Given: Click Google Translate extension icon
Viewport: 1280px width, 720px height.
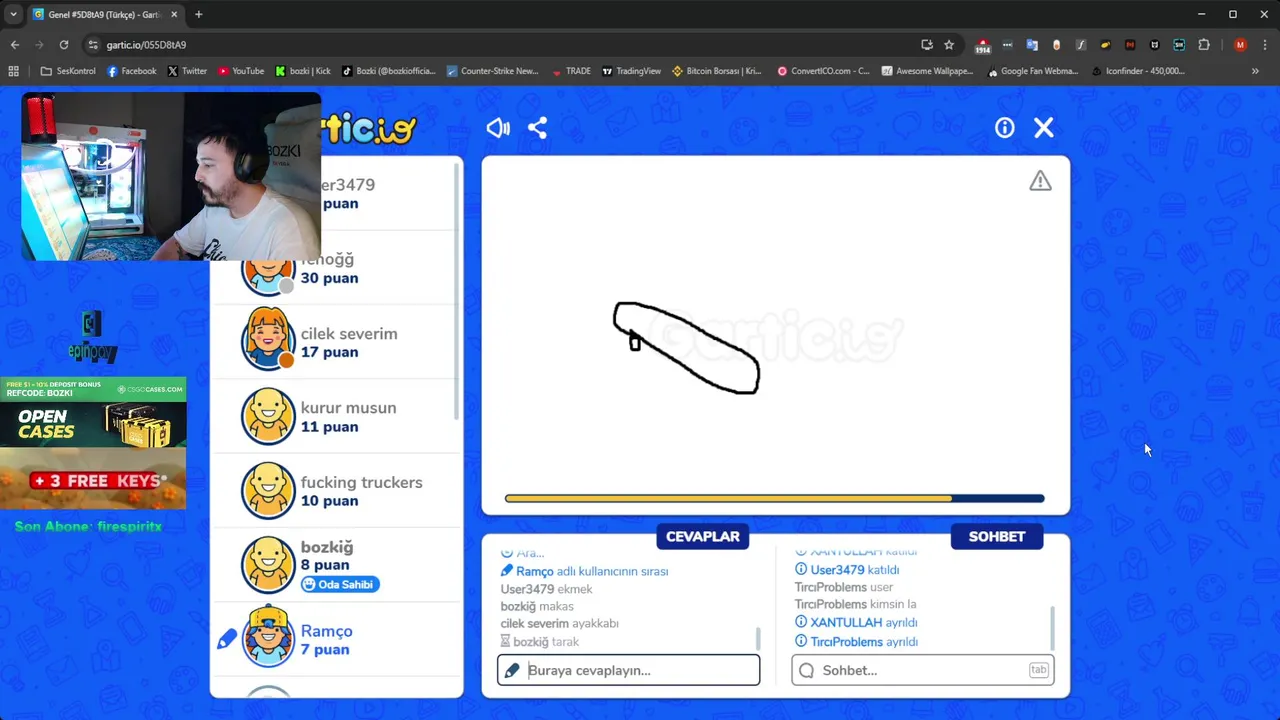Looking at the screenshot, I should click(x=1032, y=45).
